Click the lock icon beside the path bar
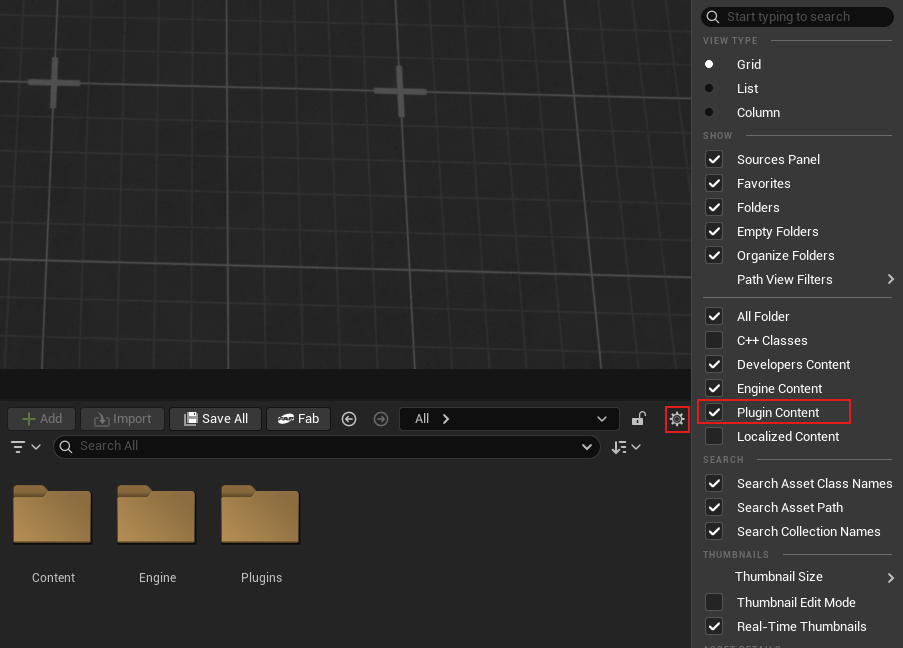The image size is (903, 648). click(638, 419)
